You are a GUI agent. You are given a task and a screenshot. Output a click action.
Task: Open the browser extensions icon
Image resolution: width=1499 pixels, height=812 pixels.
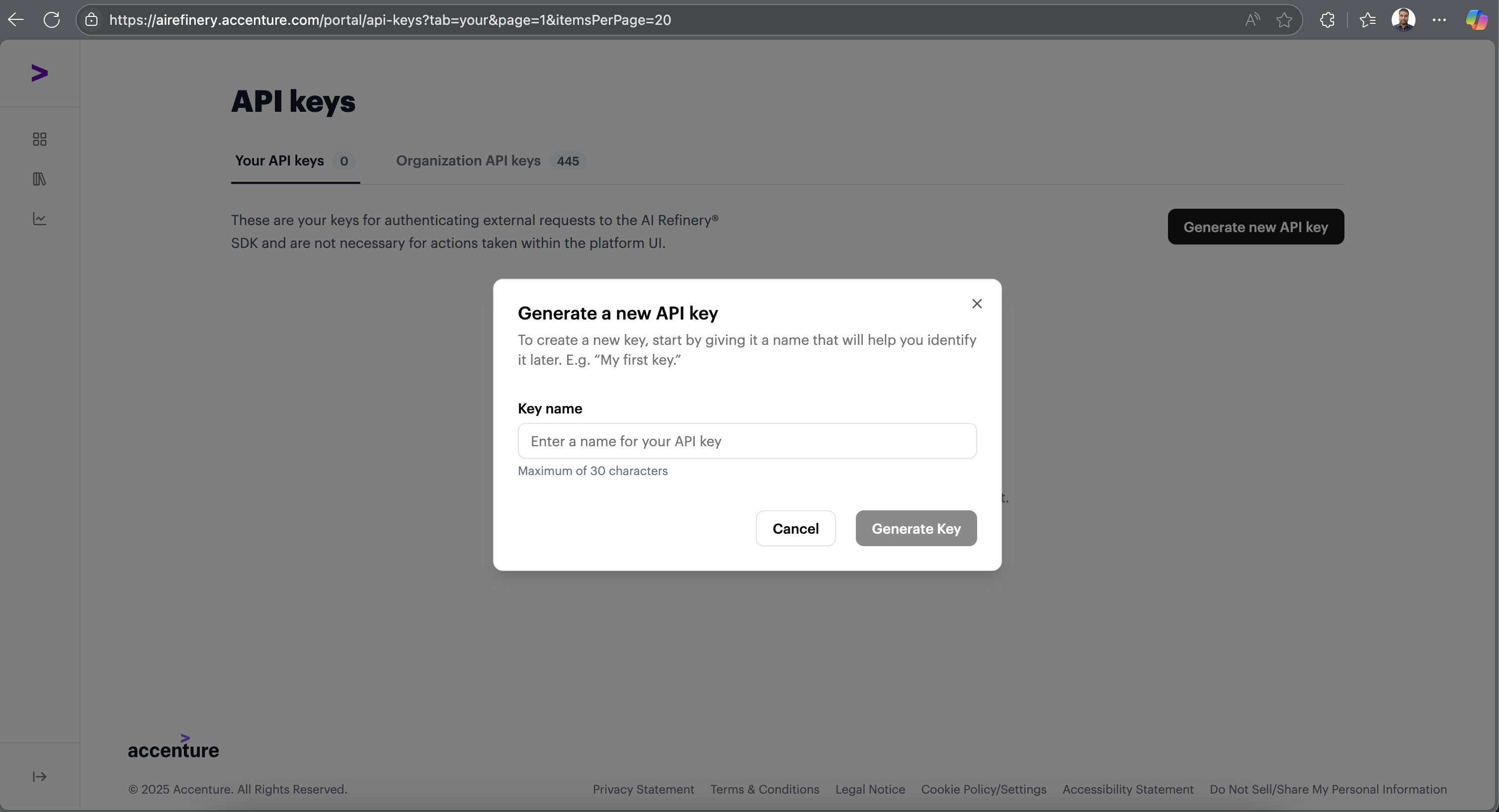coord(1328,20)
